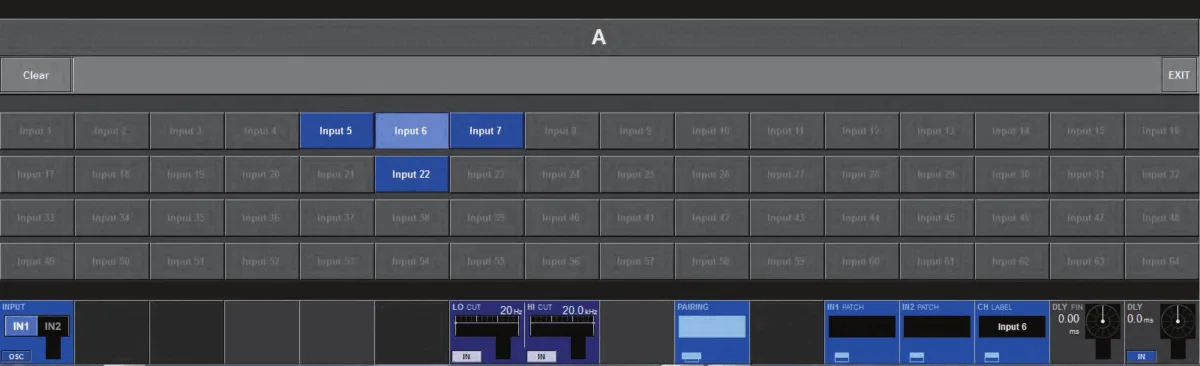Click the Clear button
Viewport: 1200px width, 366px height.
pos(36,75)
